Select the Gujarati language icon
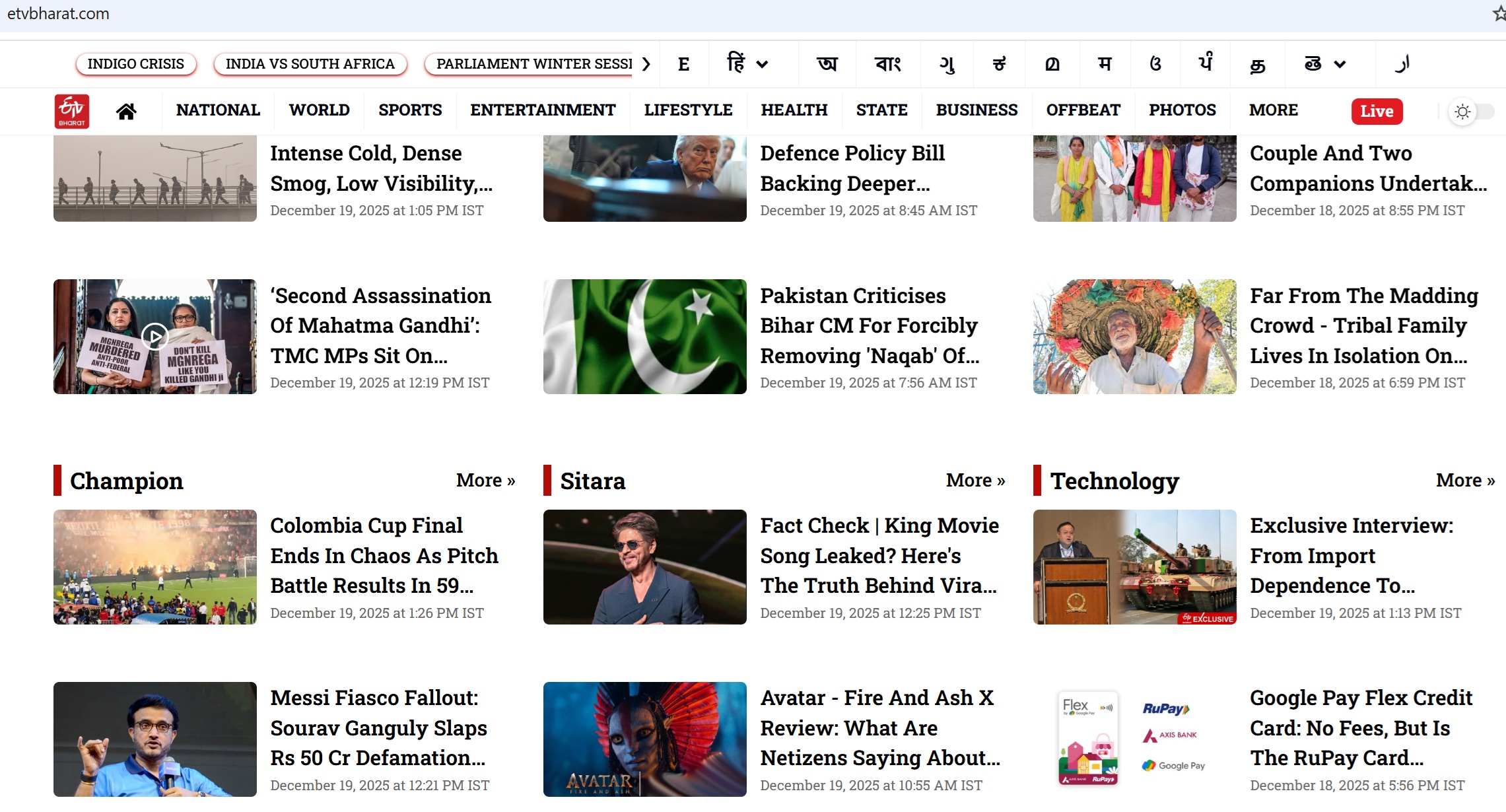Viewport: 1506px width, 812px height. (x=947, y=64)
